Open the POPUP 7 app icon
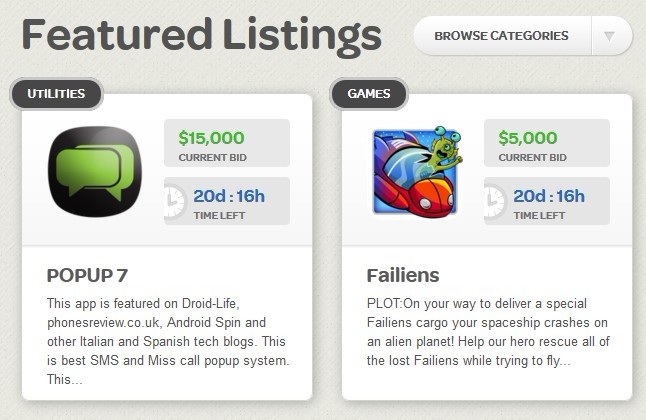 click(x=90, y=170)
